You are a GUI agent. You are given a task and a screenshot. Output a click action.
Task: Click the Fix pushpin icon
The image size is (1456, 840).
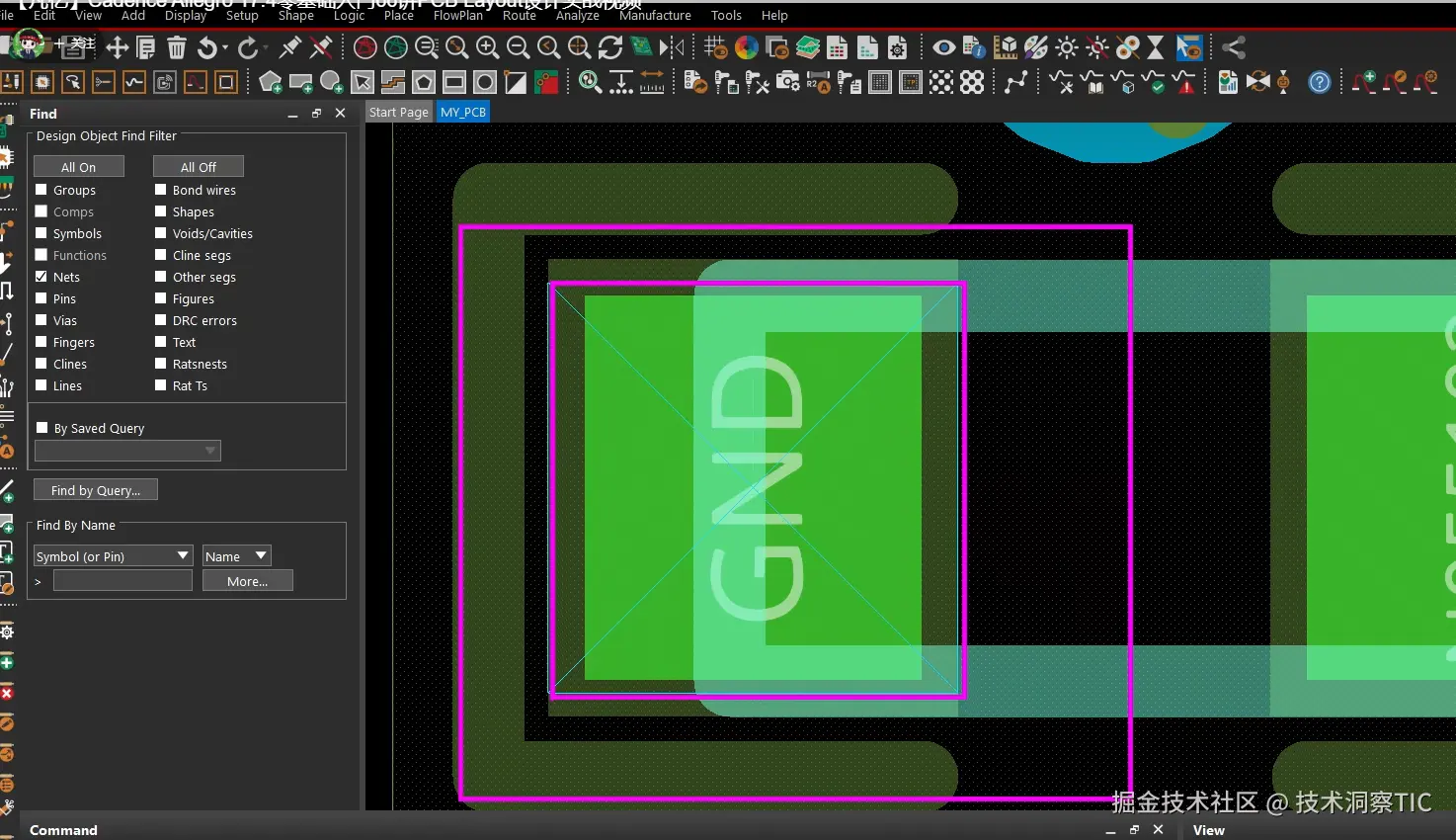[290, 47]
